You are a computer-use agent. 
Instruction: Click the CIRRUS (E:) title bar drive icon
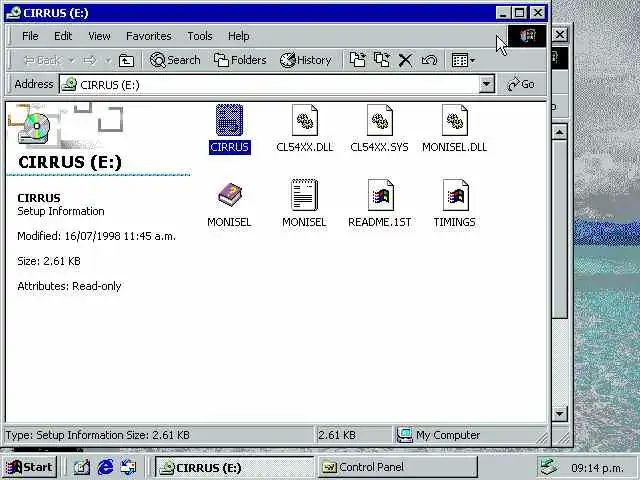pyautogui.click(x=13, y=13)
